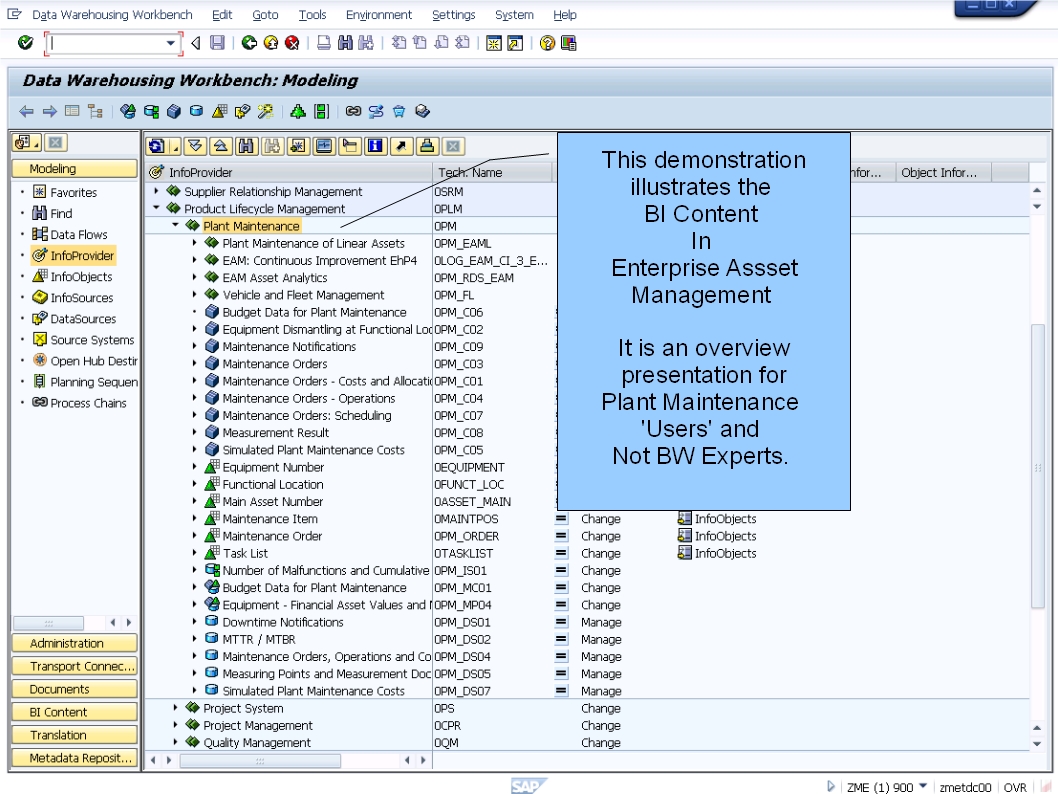Image resolution: width=1058 pixels, height=794 pixels.
Task: Click the Create new session icon
Action: [494, 43]
